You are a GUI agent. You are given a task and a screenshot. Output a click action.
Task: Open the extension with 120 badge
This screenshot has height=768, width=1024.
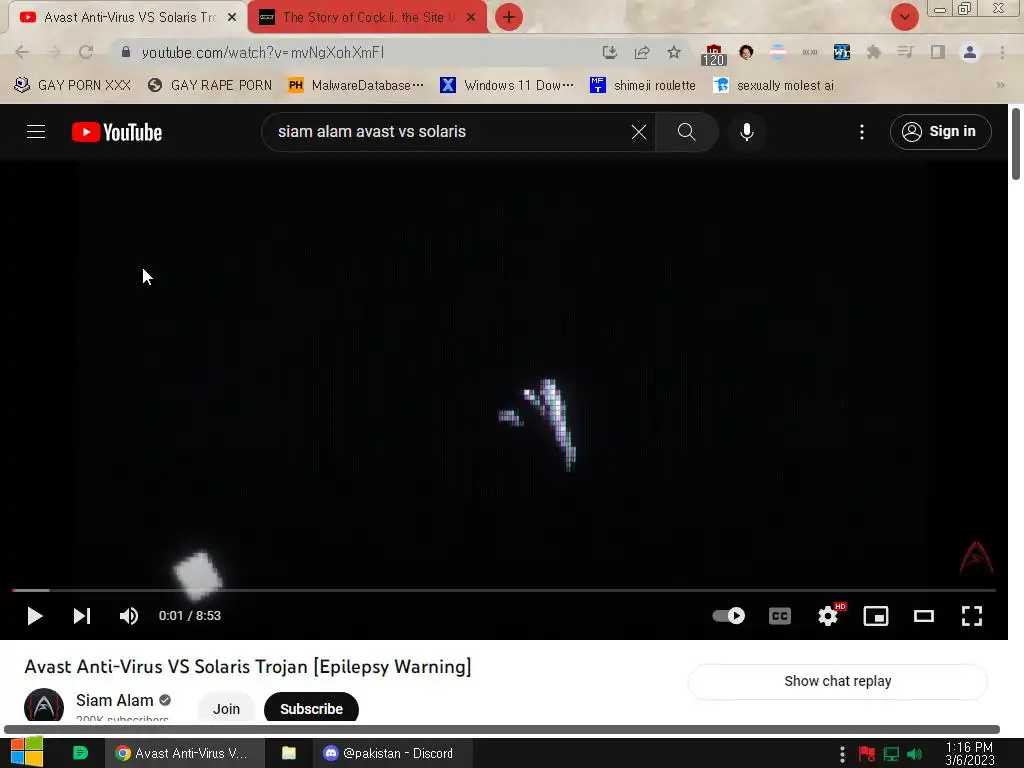(713, 54)
